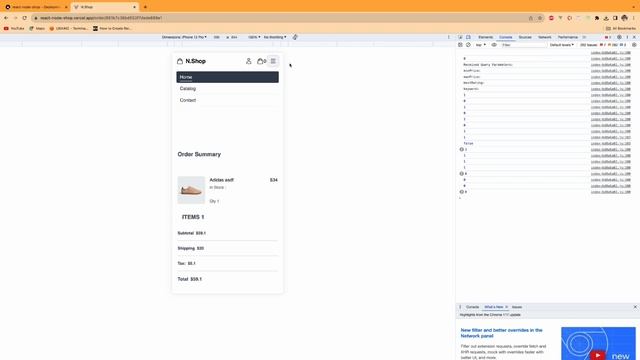The height and width of the screenshot is (360, 640).
Task: Open the Maps bookmark
Action: tap(37, 29)
